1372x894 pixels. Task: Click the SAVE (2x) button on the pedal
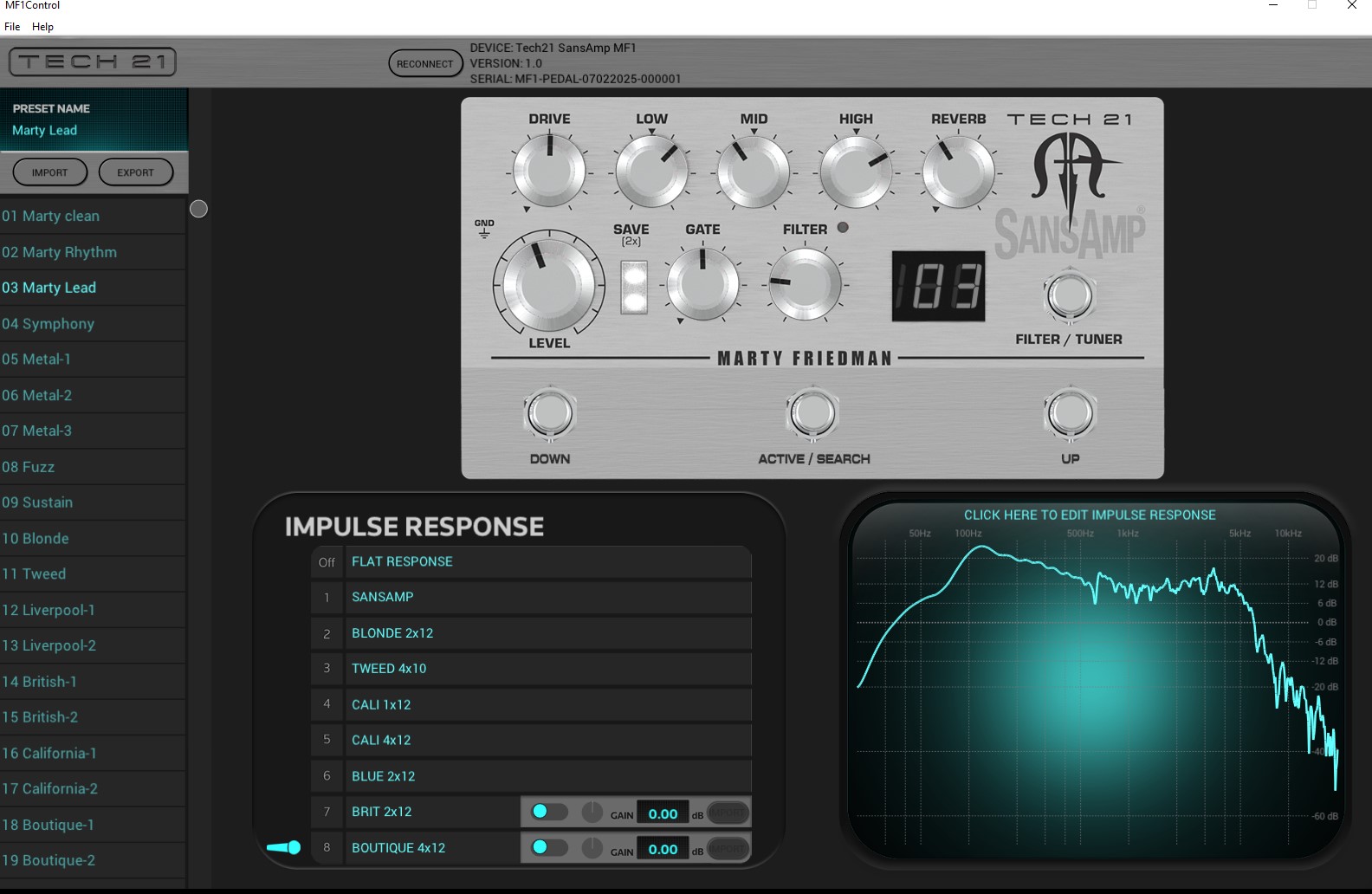635,287
